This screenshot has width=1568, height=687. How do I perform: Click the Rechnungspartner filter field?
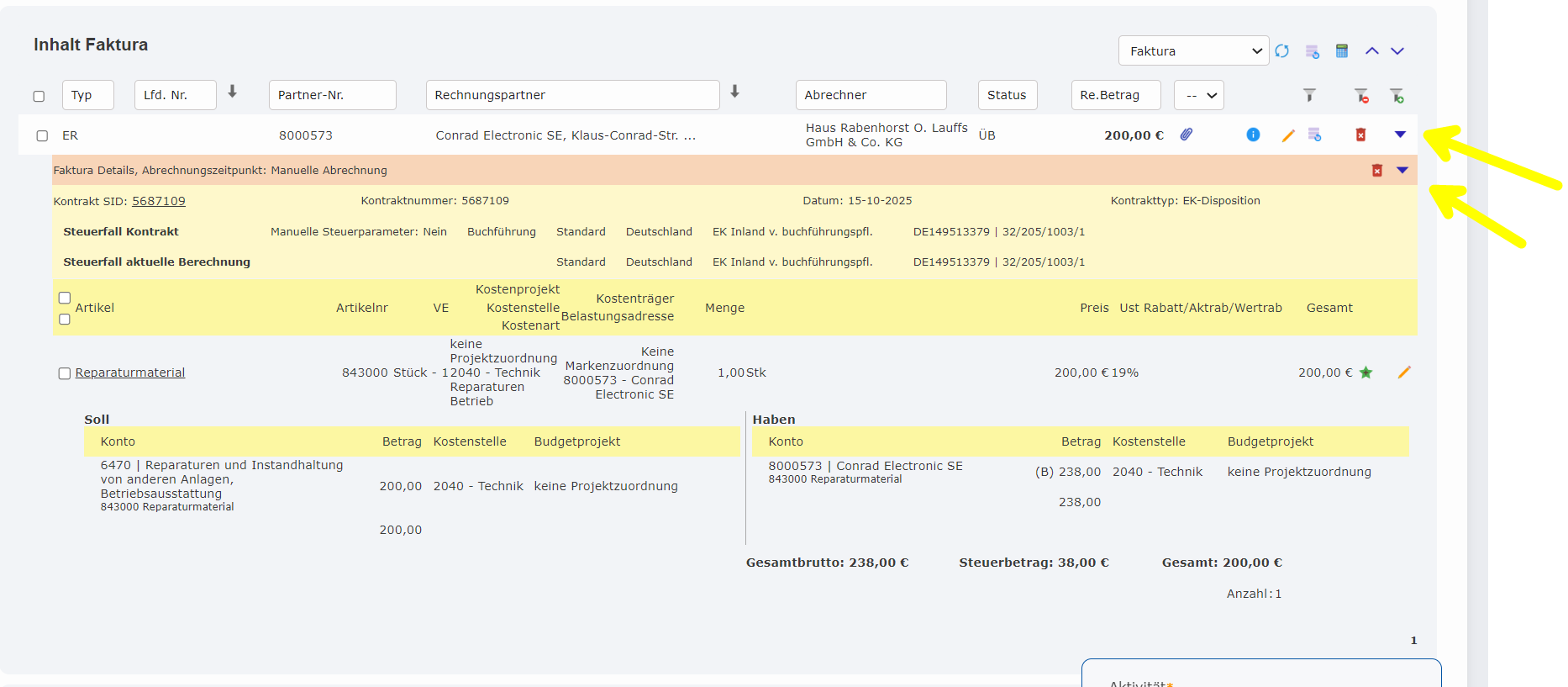(x=572, y=95)
